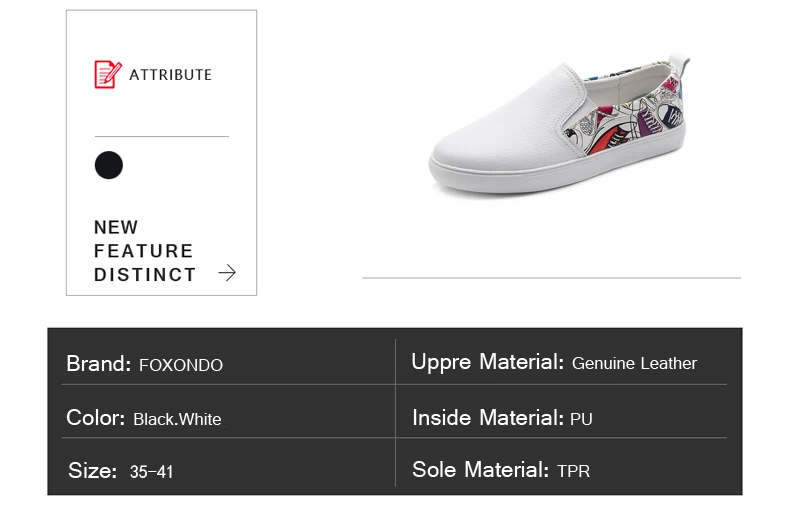Screen dimensions: 790x527
Task: Click the FOXONDO brand name
Action: coord(181,365)
